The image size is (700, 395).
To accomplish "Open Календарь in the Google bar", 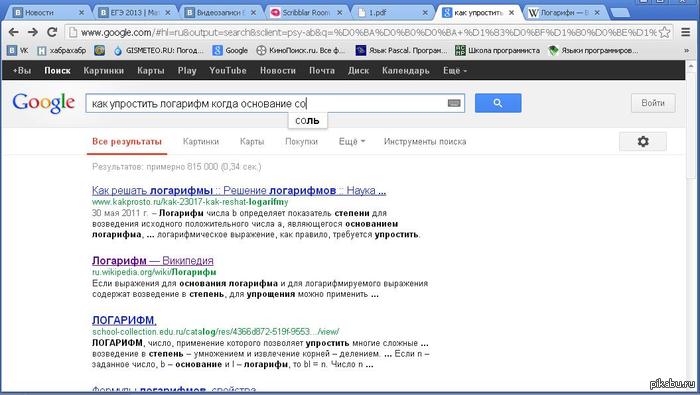I will point(405,71).
